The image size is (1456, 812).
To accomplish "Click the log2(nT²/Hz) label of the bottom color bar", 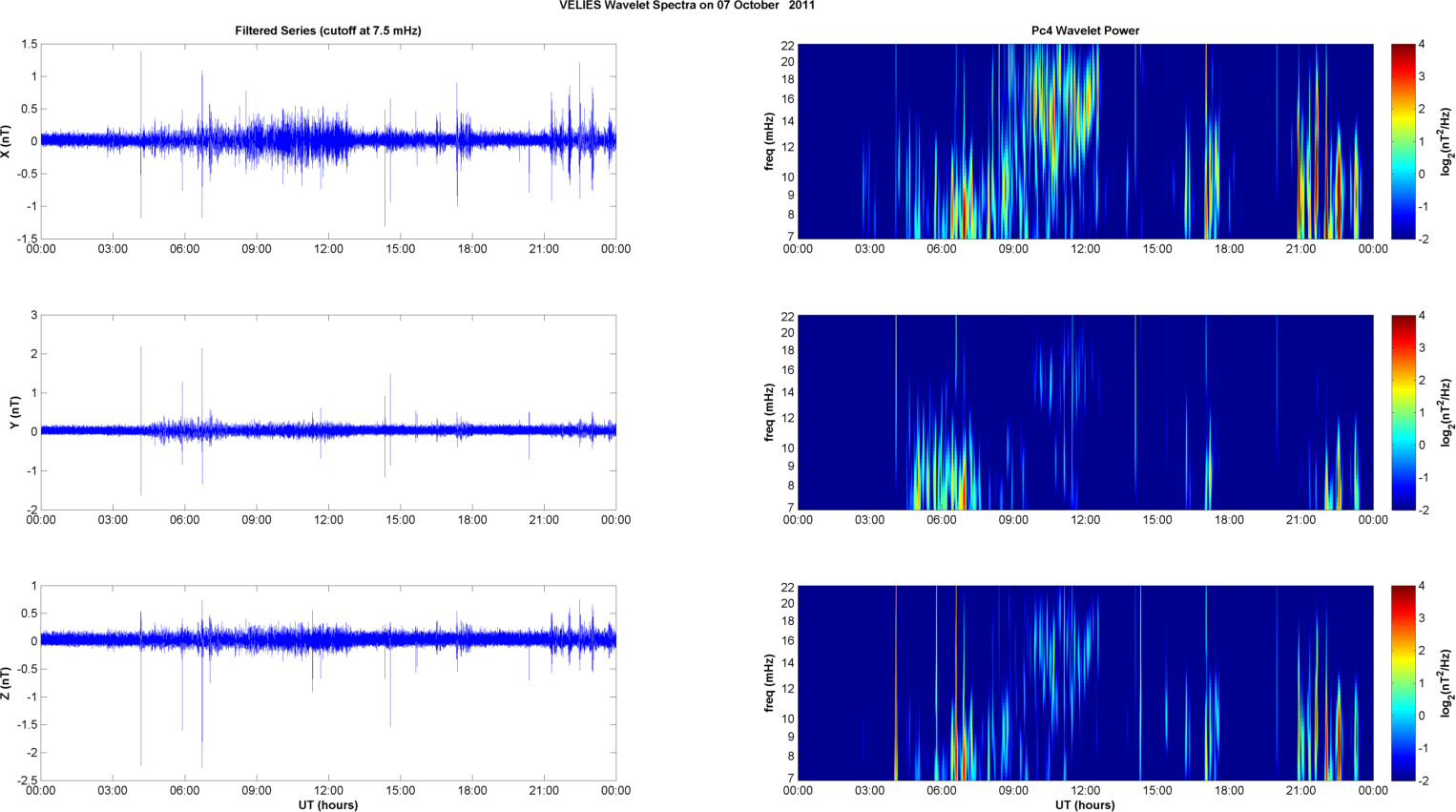I will point(1446,683).
